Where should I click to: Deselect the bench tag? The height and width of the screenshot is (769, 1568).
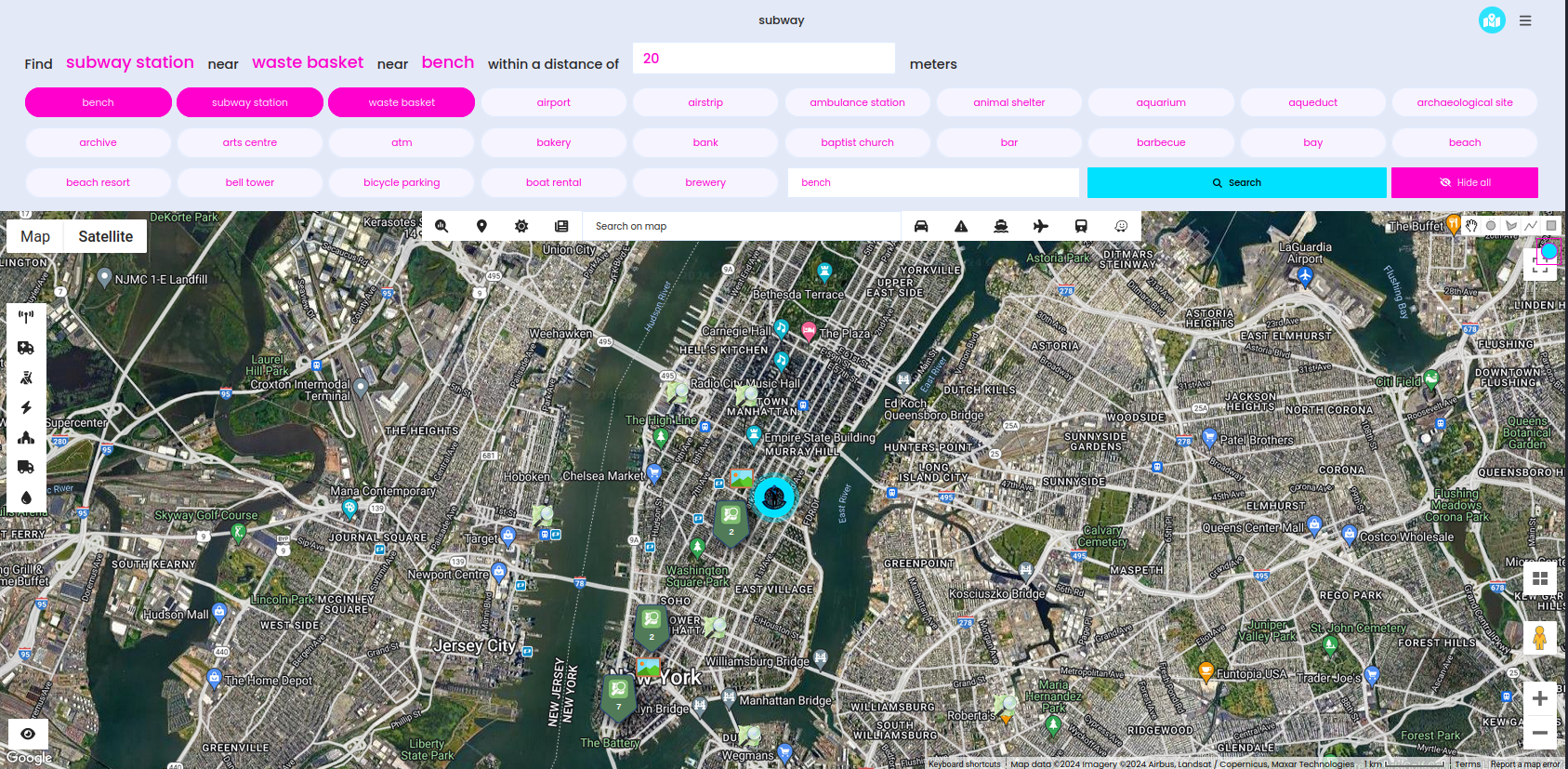click(99, 102)
